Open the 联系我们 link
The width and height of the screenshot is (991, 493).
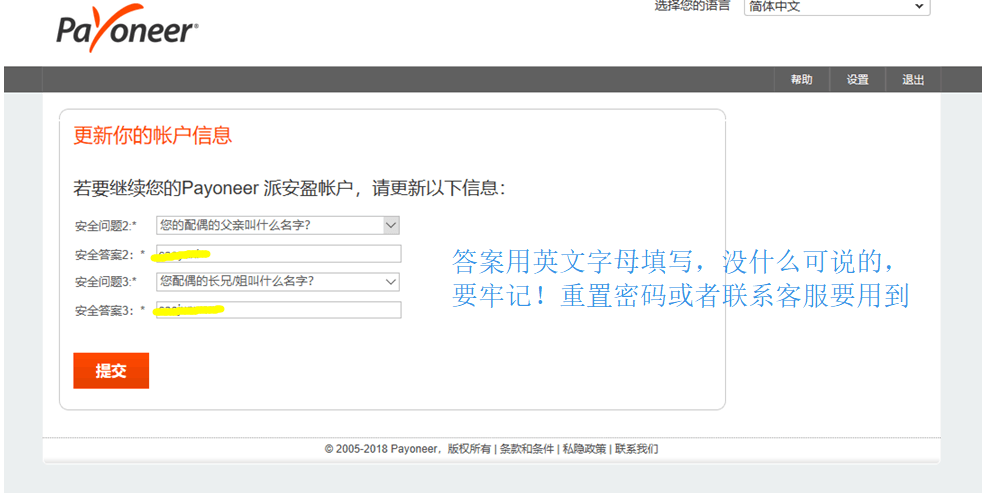point(637,449)
